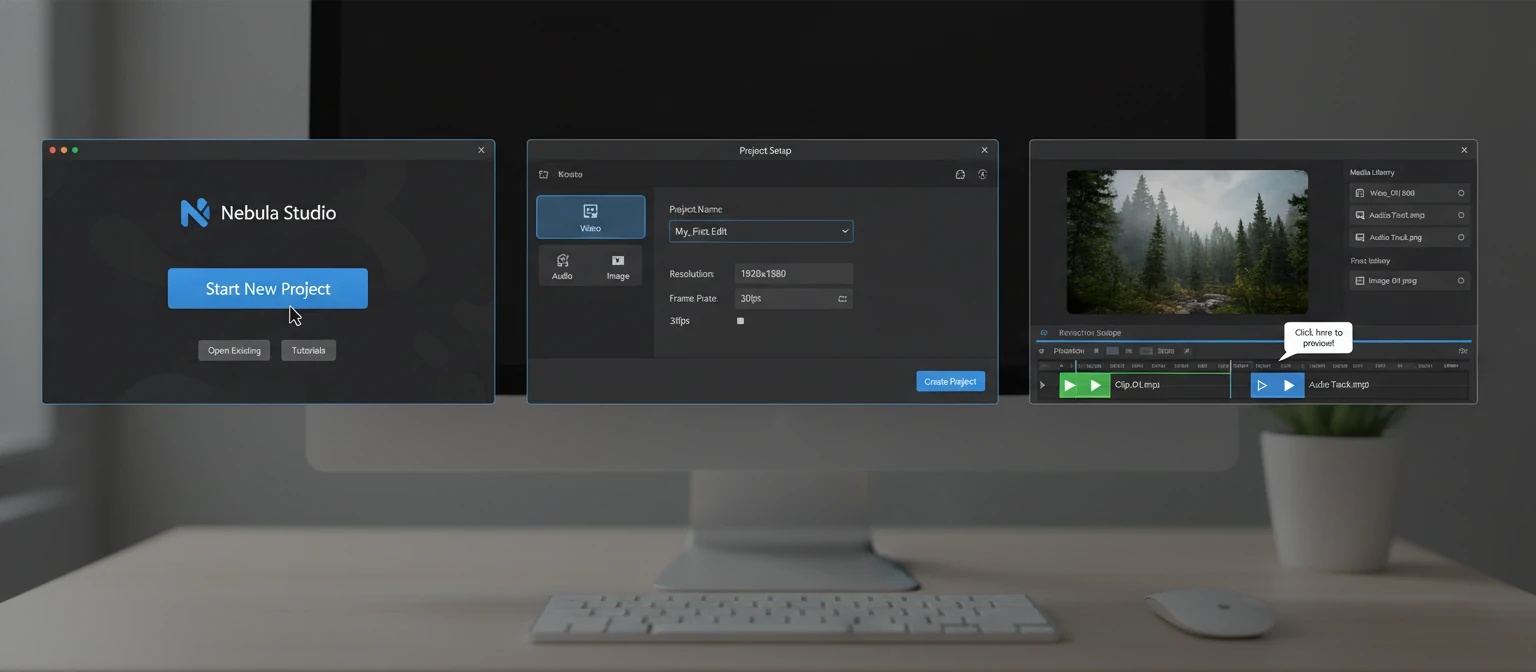Viewport: 1536px width, 672px height.
Task: Enable the 3ffps checkbox
Action: point(740,320)
